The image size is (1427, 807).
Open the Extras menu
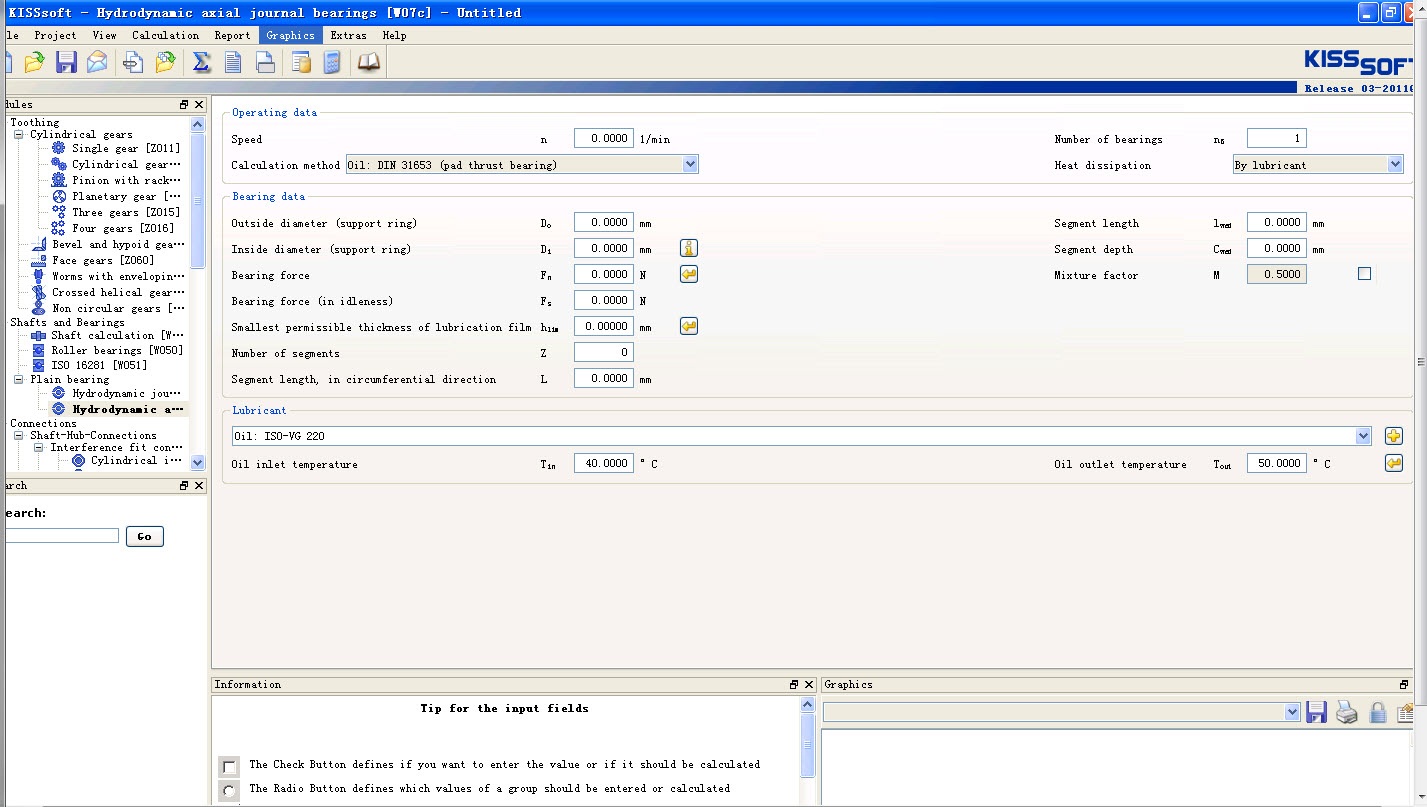348,35
